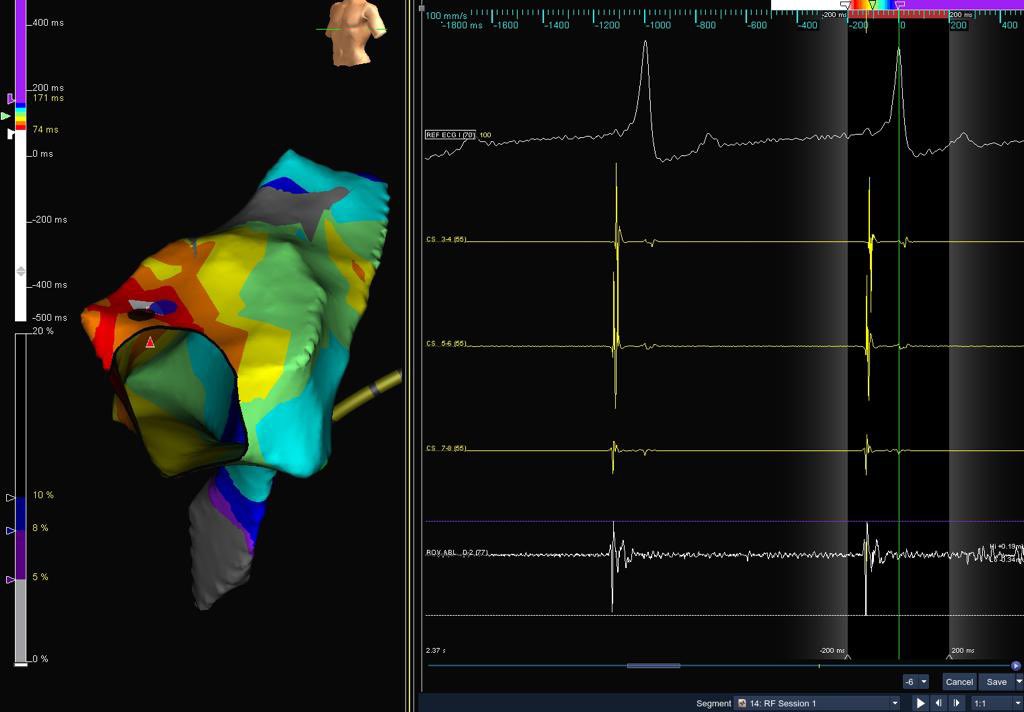Click the scroll thumb on the signal timeline bar
Screen dimensions: 1024x712
click(653, 666)
